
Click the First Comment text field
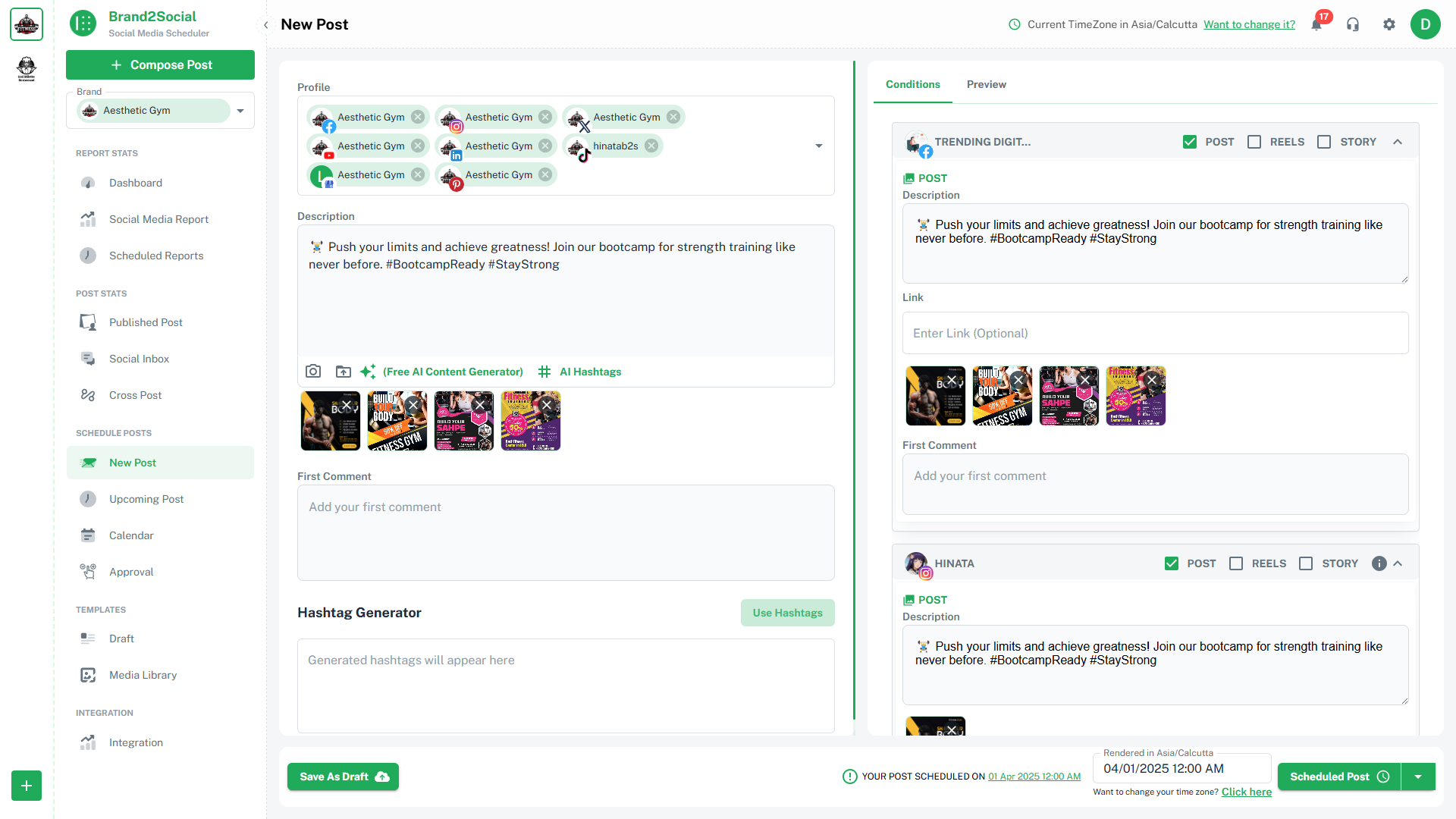pos(566,532)
